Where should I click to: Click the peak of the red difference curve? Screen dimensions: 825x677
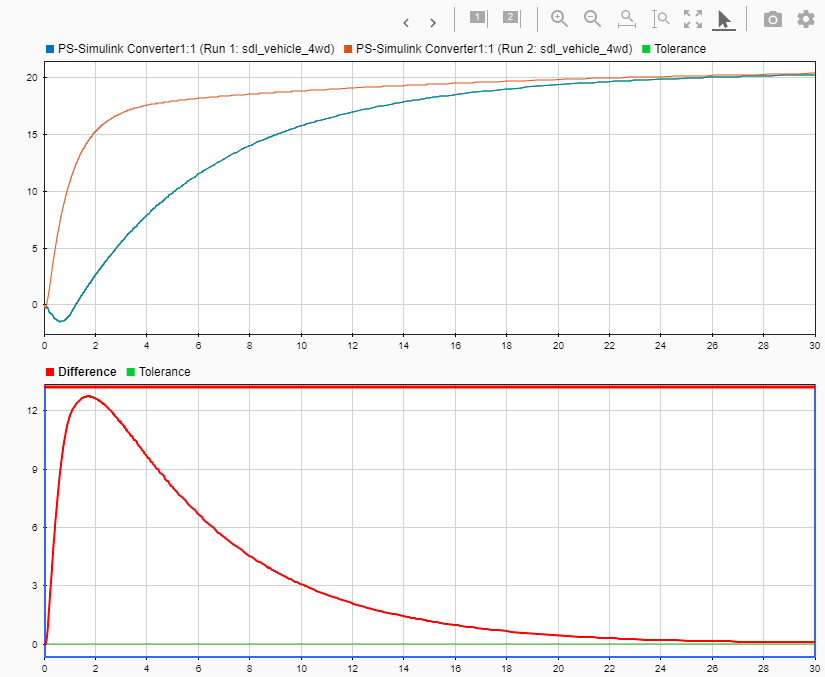pos(88,396)
